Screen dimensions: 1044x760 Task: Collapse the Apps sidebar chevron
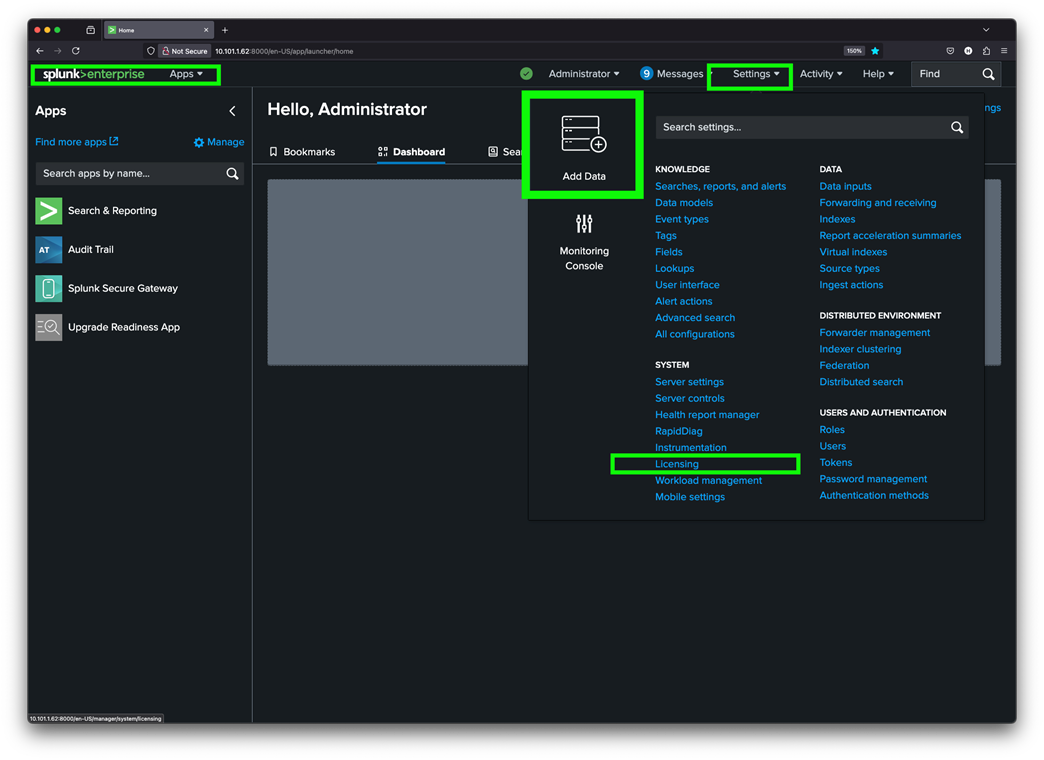coord(232,111)
